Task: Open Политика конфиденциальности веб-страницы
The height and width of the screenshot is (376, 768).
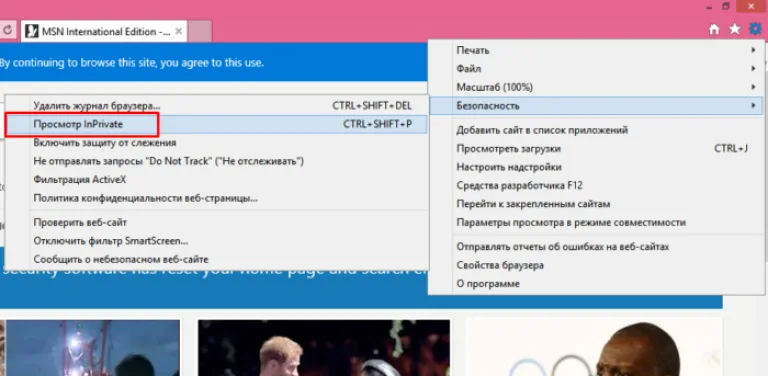Action: tap(216, 198)
